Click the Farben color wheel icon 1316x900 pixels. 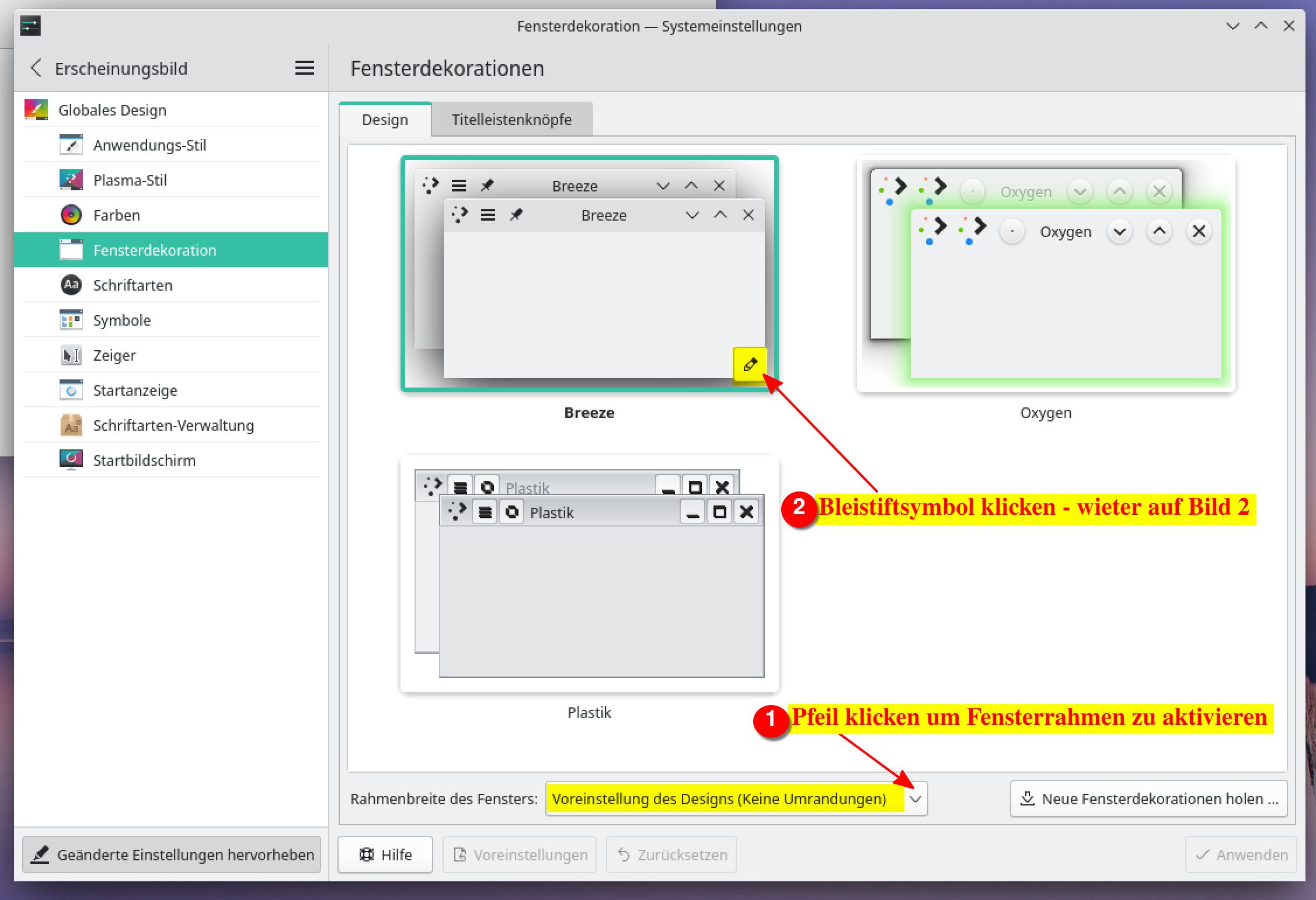71,215
